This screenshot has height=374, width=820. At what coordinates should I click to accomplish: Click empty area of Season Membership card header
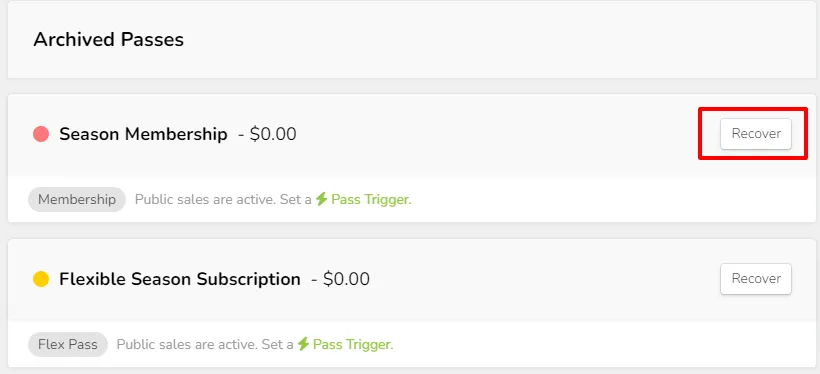pos(497,134)
